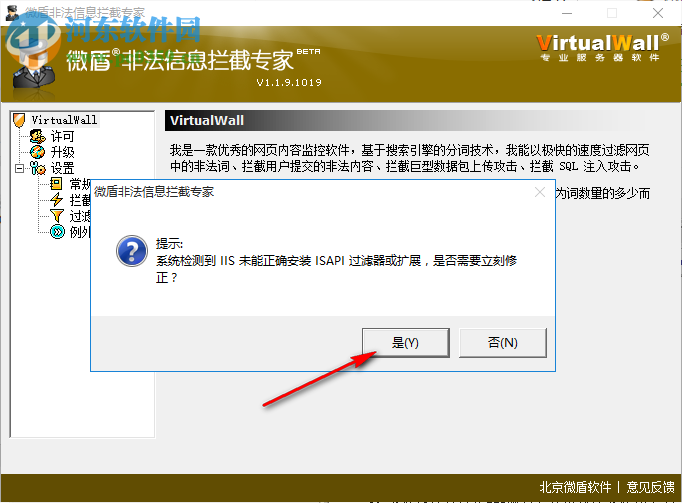Screen dimensions: 682x503
Task: Click the version text V1.1.9.1019
Action: pos(289,82)
